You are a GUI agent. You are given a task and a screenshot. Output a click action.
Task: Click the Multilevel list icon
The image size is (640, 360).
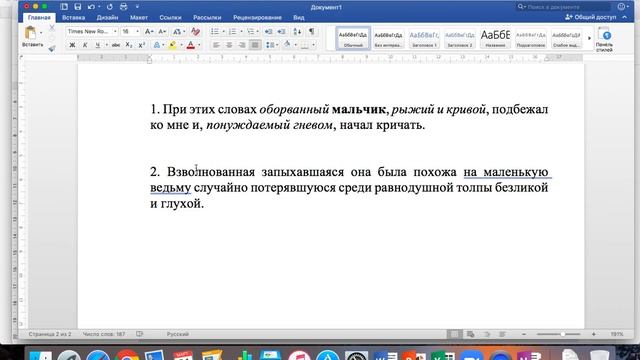pos(251,31)
